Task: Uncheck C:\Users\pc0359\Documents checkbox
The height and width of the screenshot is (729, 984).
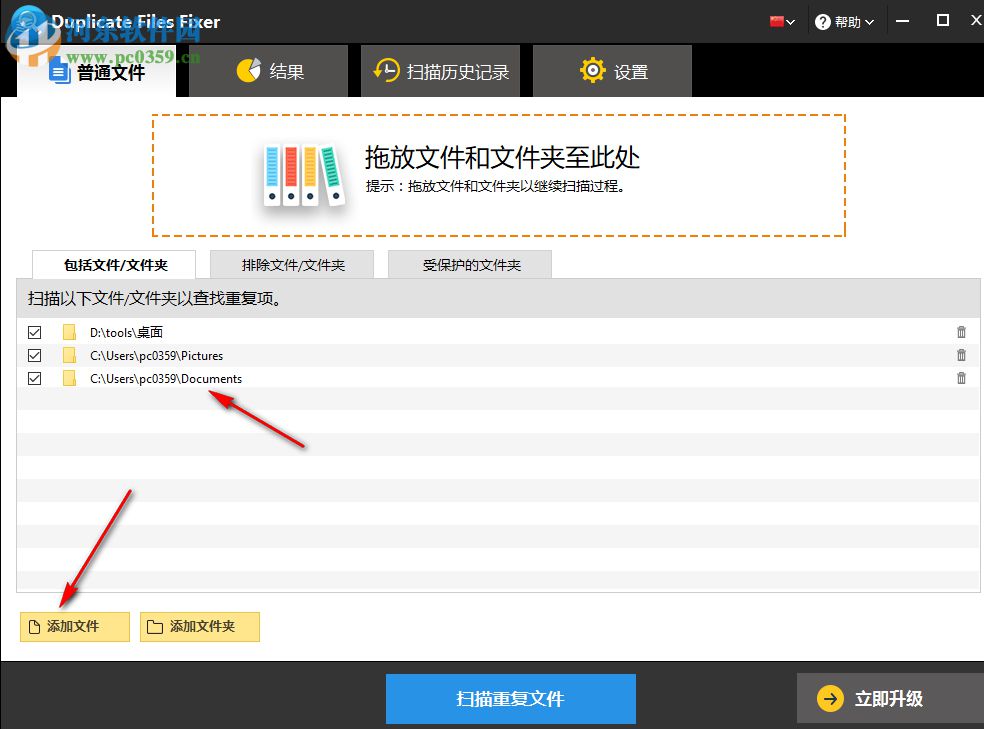Action: pyautogui.click(x=34, y=378)
